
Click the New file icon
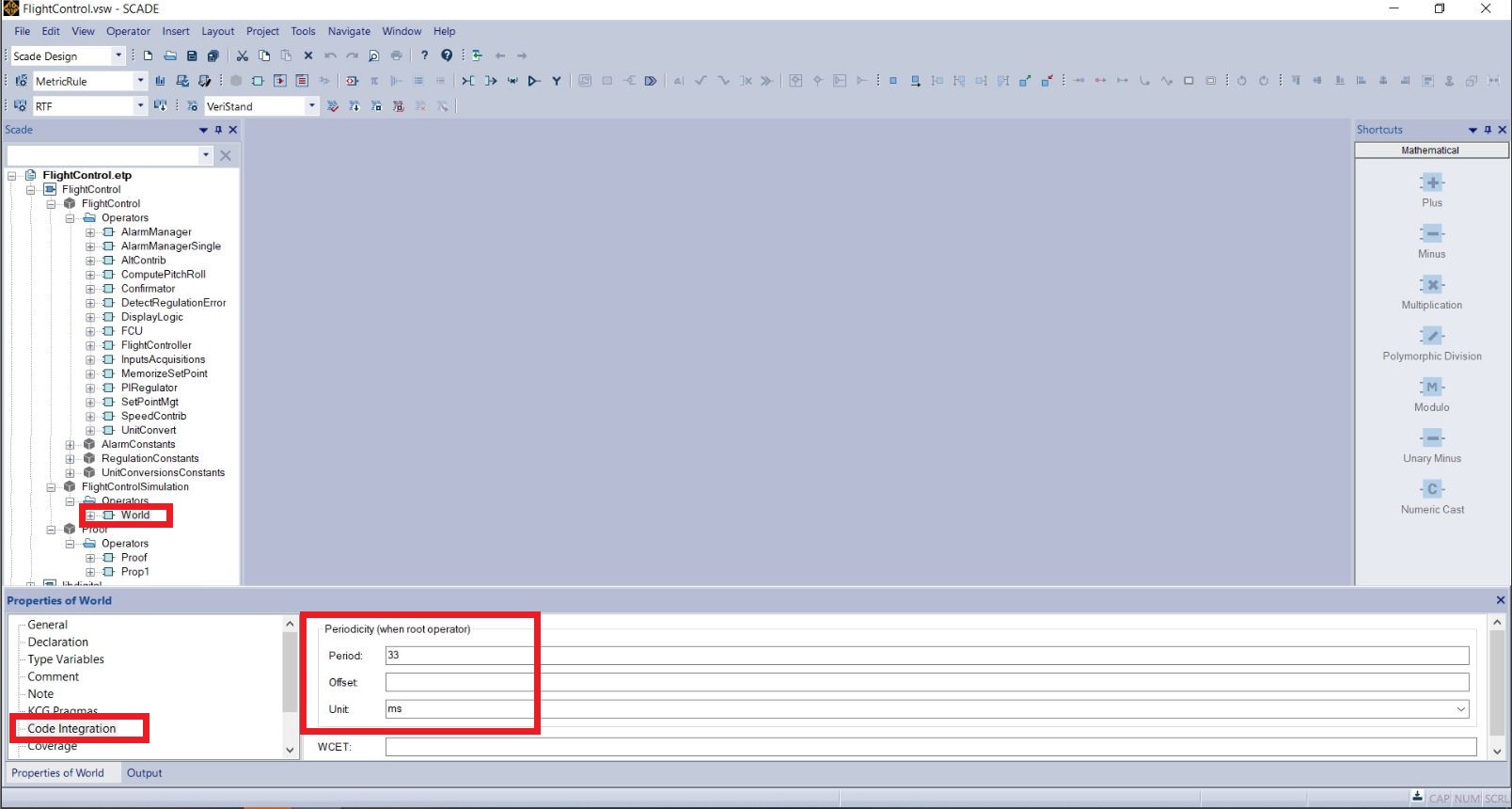coord(148,56)
